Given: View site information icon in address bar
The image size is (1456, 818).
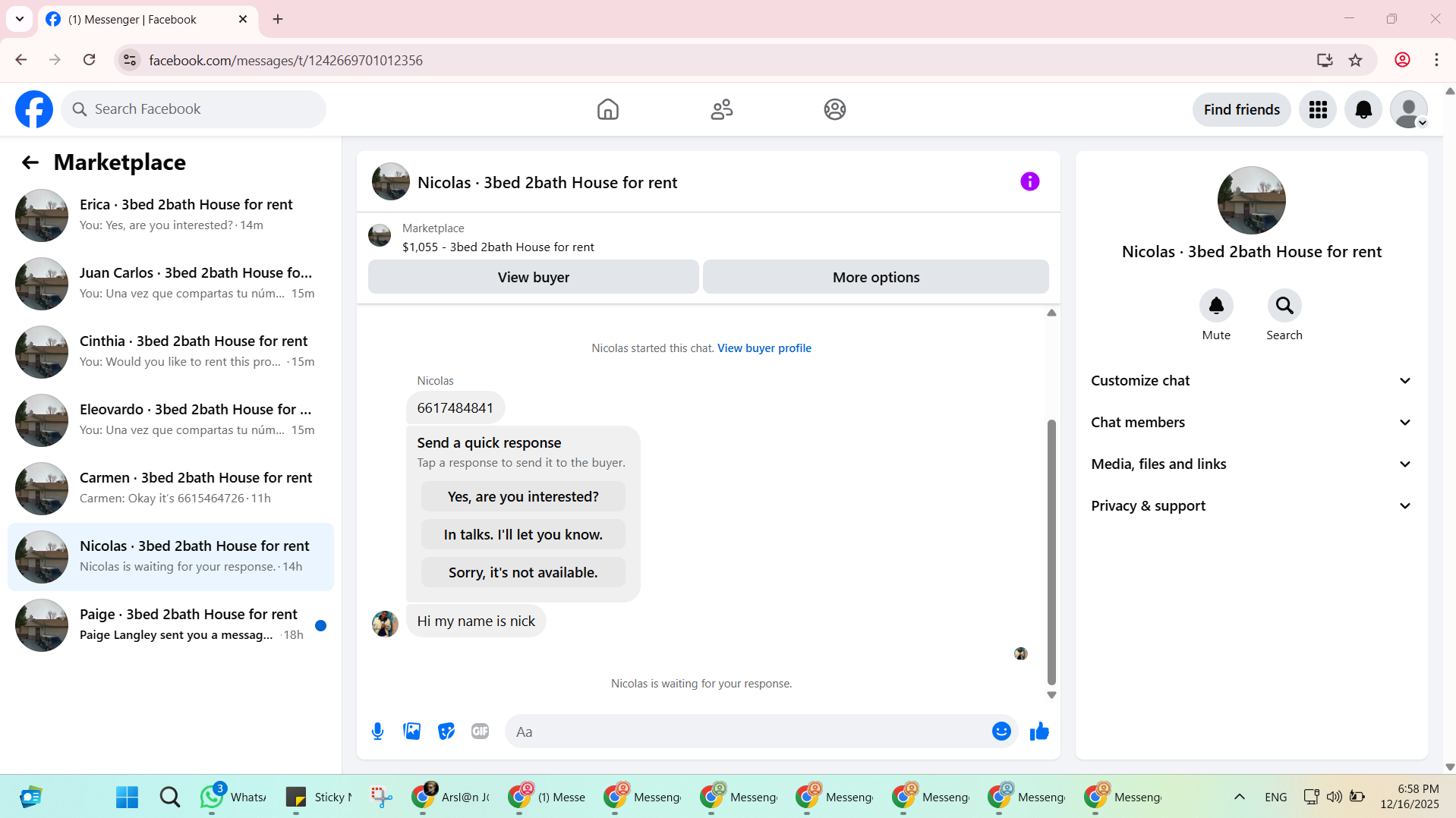Looking at the screenshot, I should (130, 60).
